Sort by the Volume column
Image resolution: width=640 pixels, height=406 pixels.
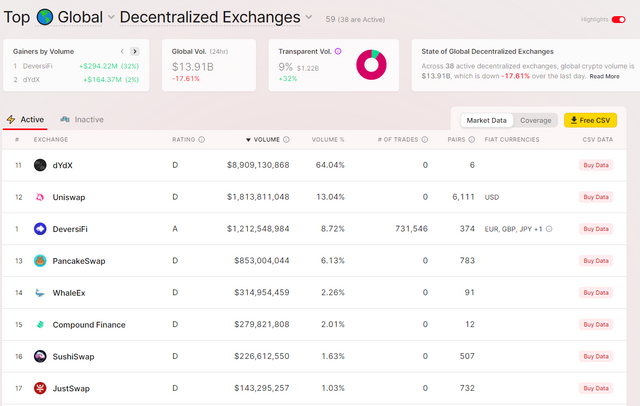point(263,140)
